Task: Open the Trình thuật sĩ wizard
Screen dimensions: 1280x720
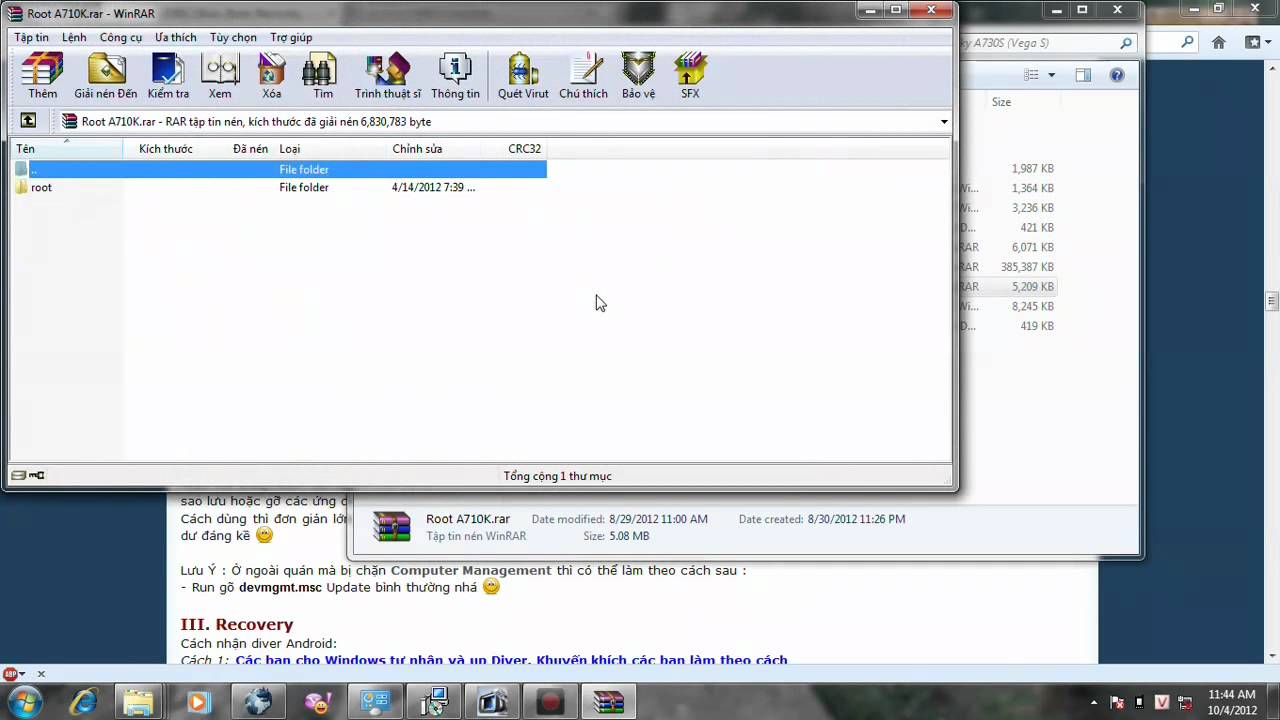Action: click(388, 76)
